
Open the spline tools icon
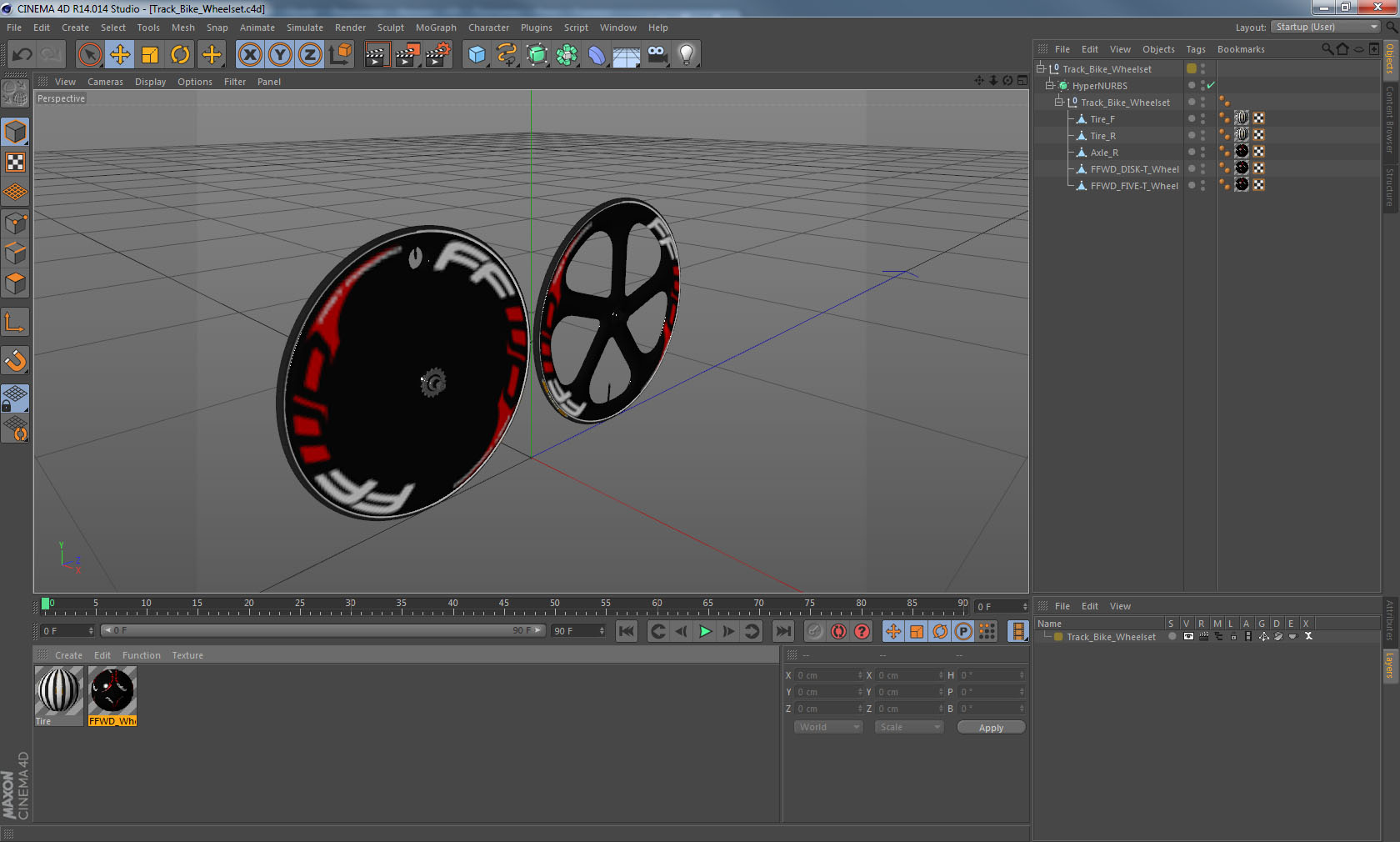click(507, 55)
